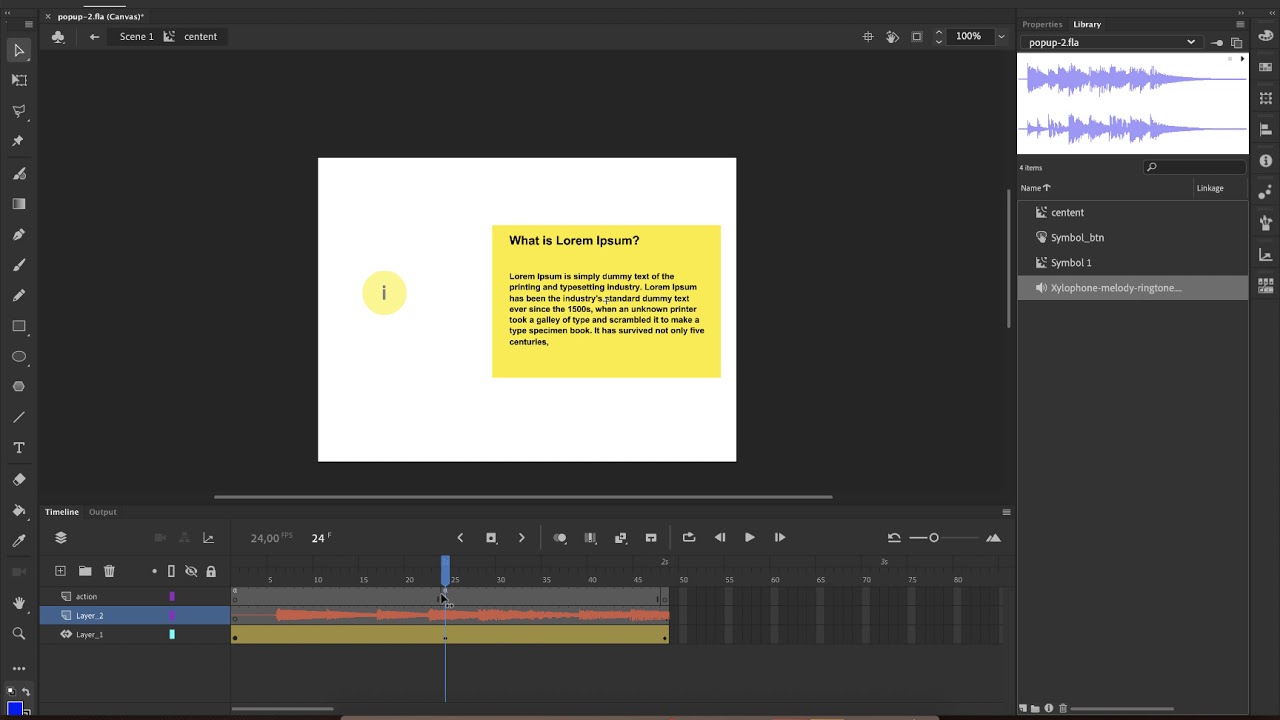This screenshot has width=1280, height=720.
Task: Select Symbol 1 in the Library
Action: 1133,262
